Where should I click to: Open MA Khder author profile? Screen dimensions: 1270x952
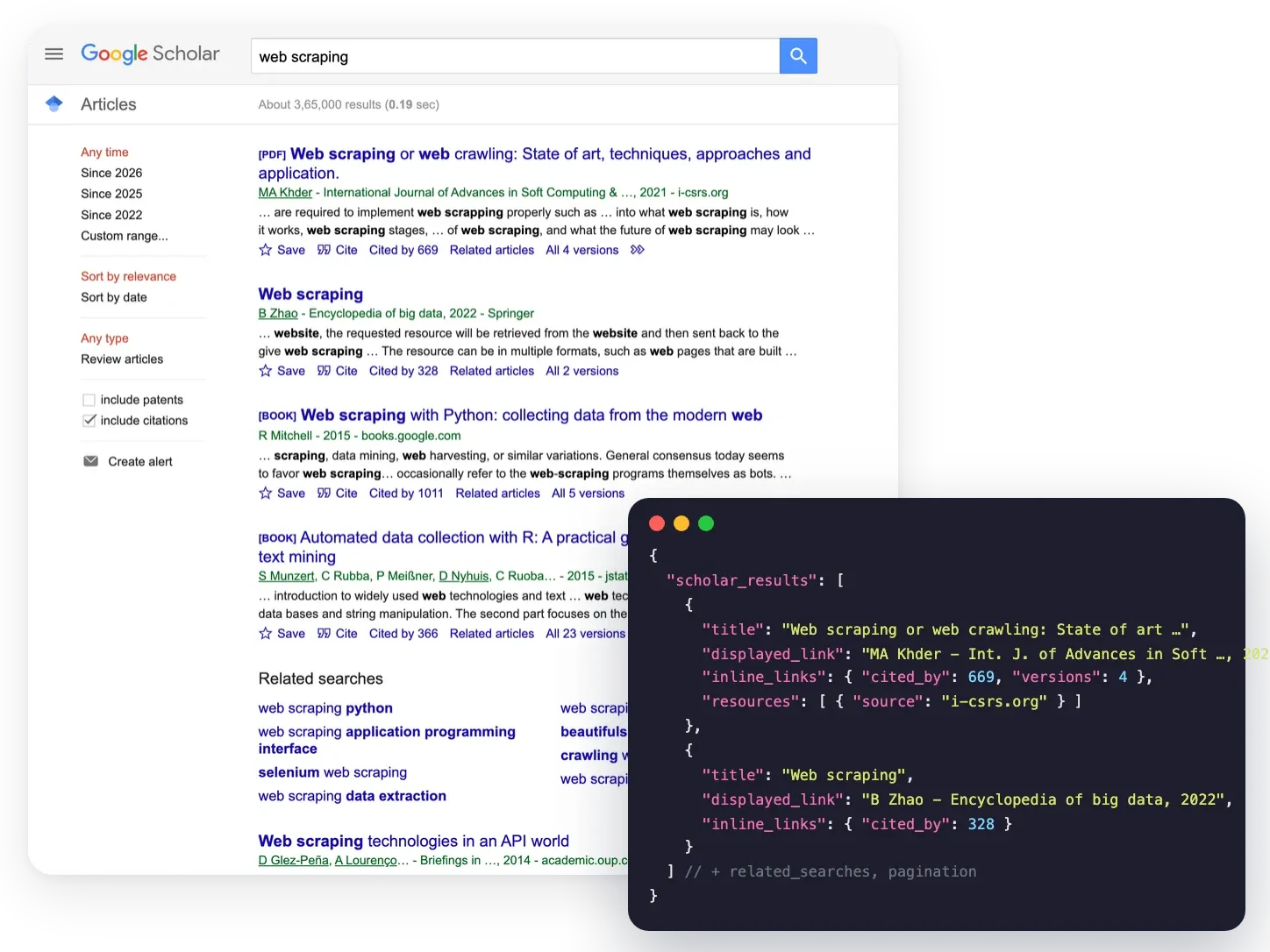(x=285, y=192)
